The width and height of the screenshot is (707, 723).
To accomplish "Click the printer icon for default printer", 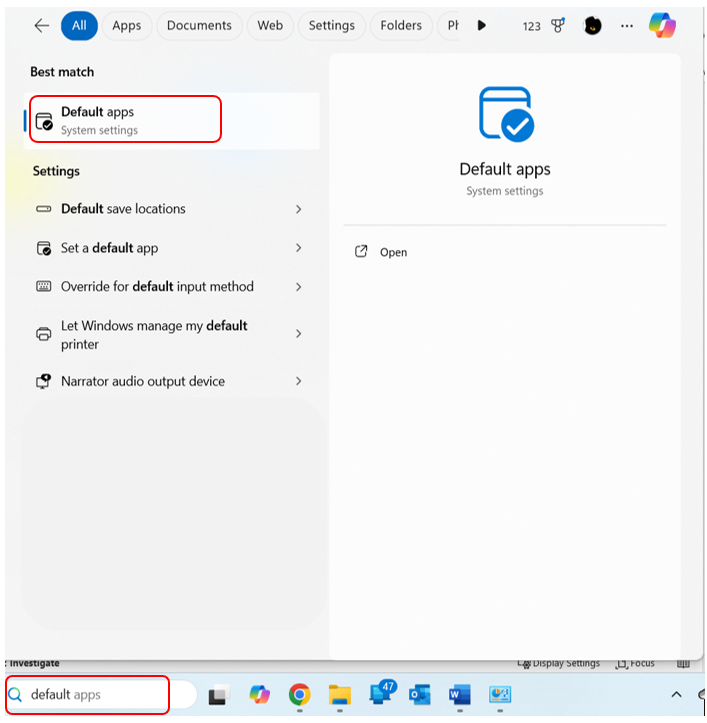I will click(44, 333).
